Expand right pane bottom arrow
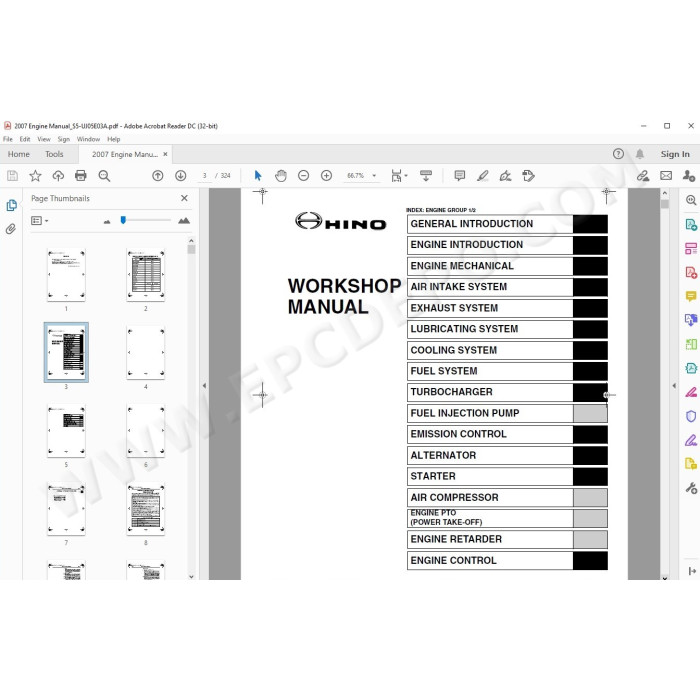 coord(692,571)
